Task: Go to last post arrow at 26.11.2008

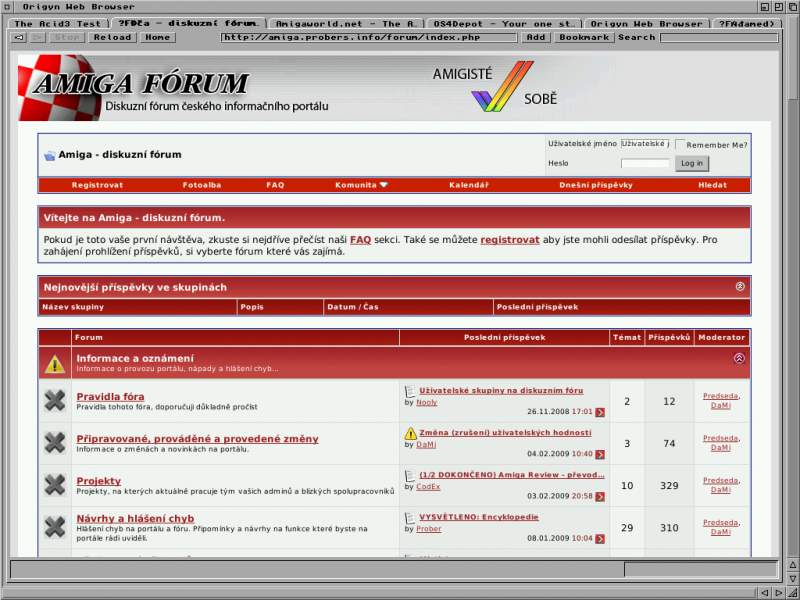Action: click(600, 412)
